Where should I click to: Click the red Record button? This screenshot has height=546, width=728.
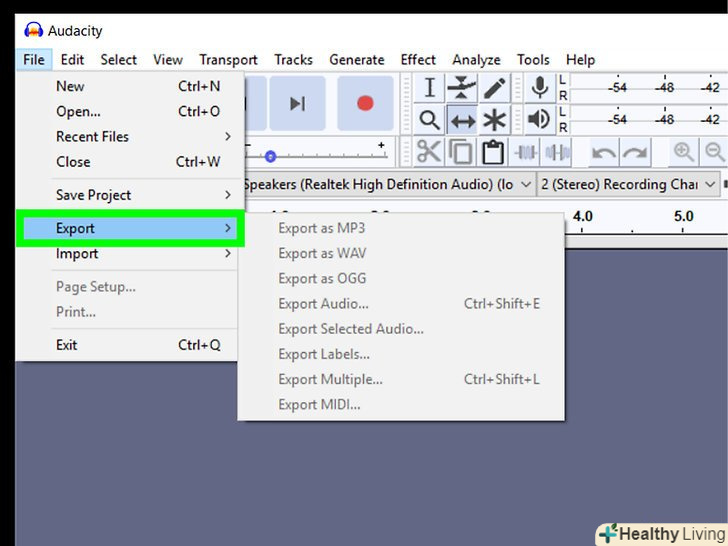click(365, 103)
